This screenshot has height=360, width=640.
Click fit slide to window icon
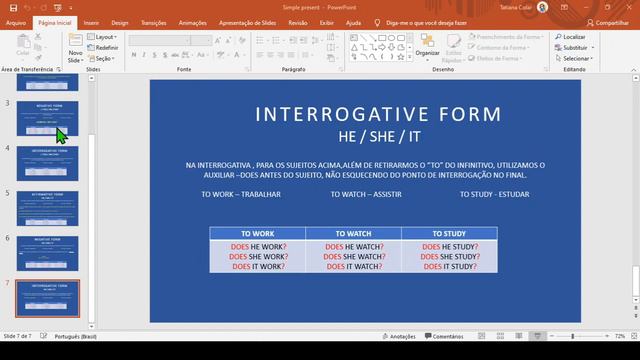click(x=634, y=336)
